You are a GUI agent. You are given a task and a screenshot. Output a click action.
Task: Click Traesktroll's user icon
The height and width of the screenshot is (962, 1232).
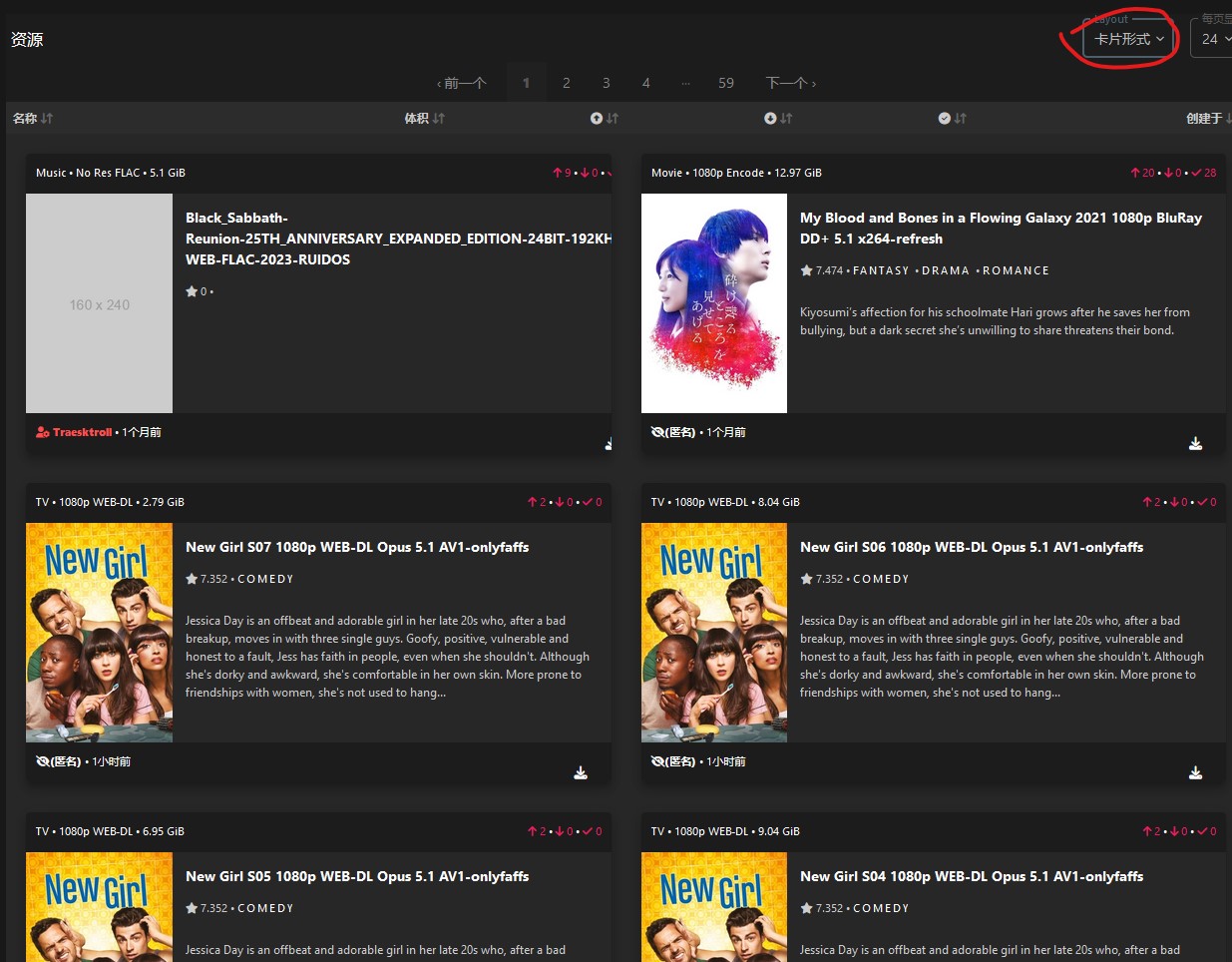pos(43,432)
